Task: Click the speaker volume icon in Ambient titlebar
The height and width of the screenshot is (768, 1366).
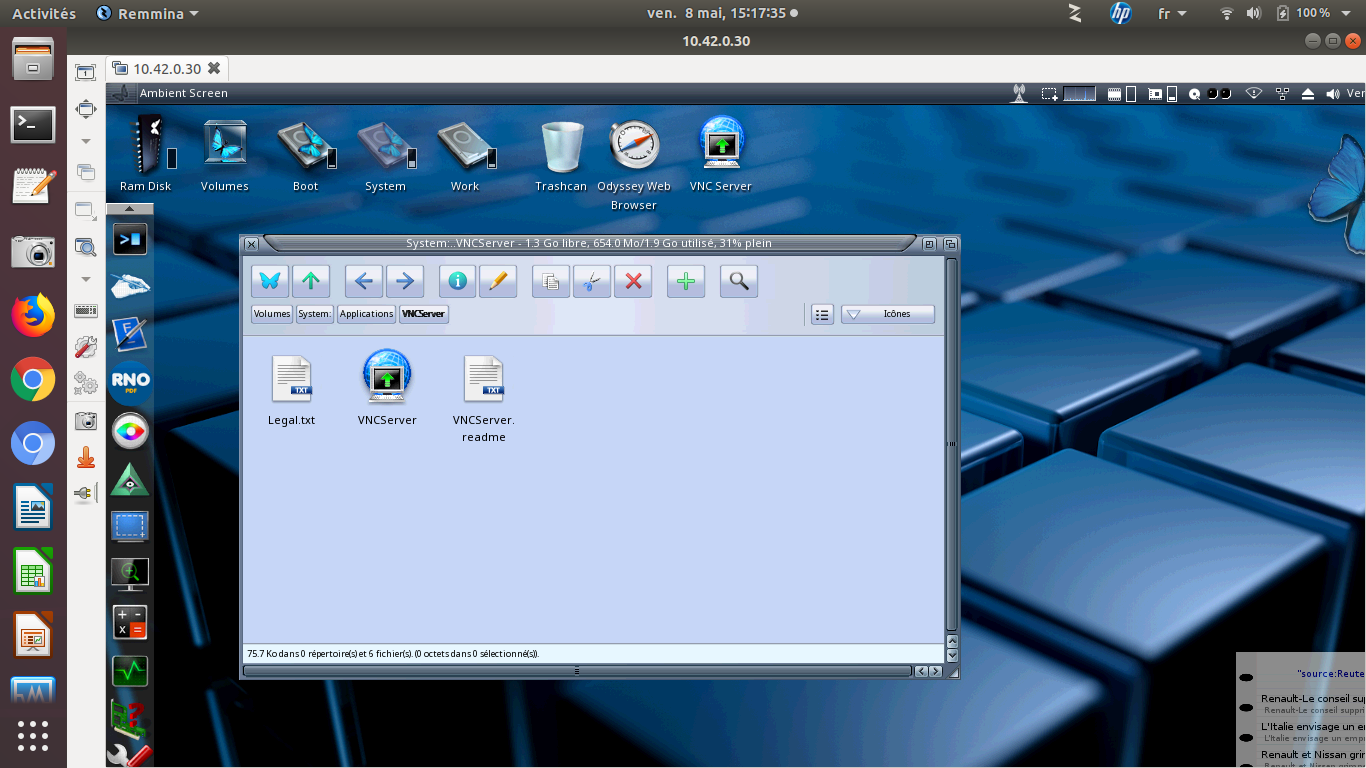Action: (x=1332, y=93)
